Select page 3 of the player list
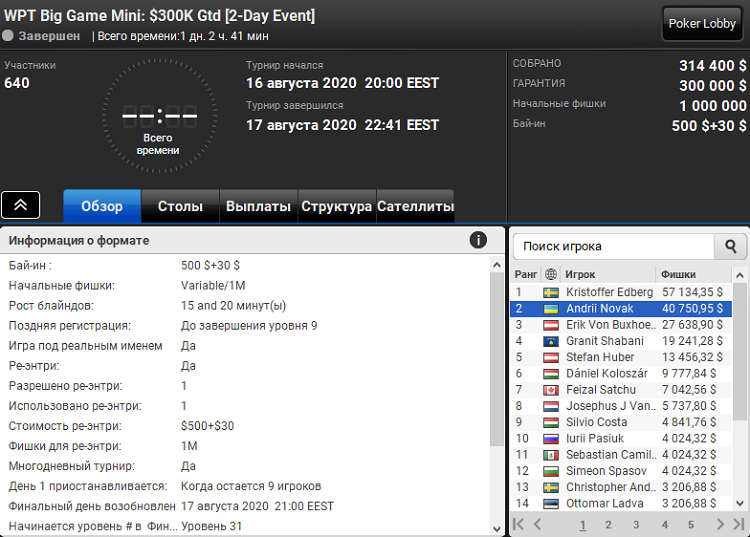Viewport: 750px width, 537px height. (636, 525)
